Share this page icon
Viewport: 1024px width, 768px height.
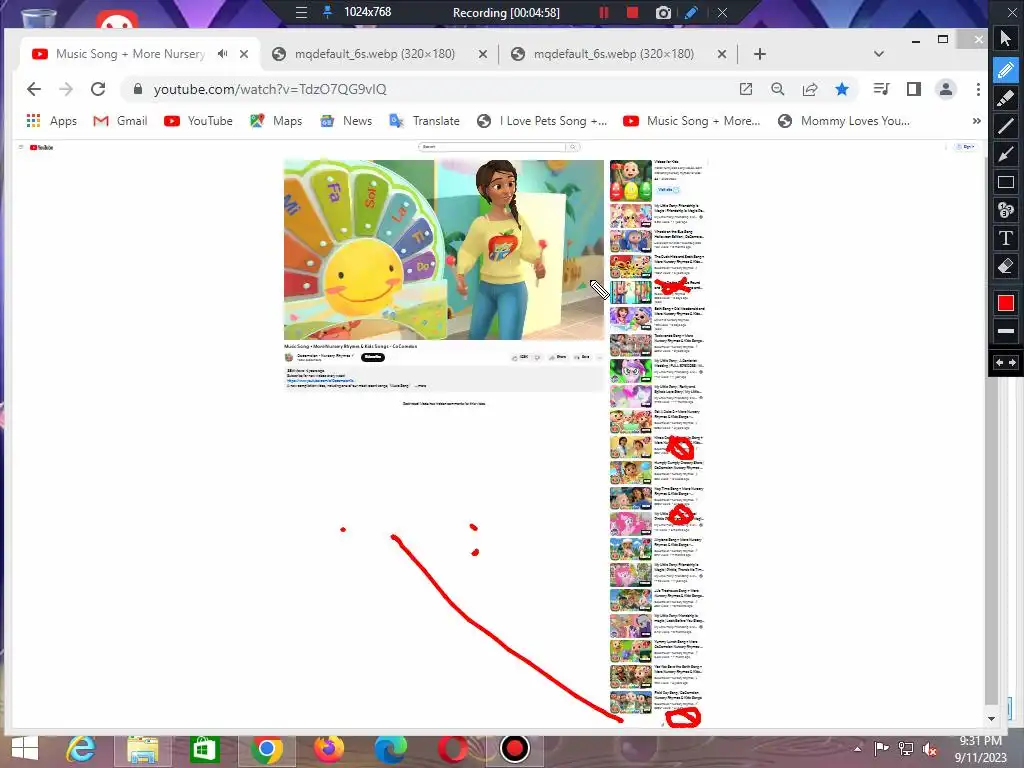(x=810, y=89)
